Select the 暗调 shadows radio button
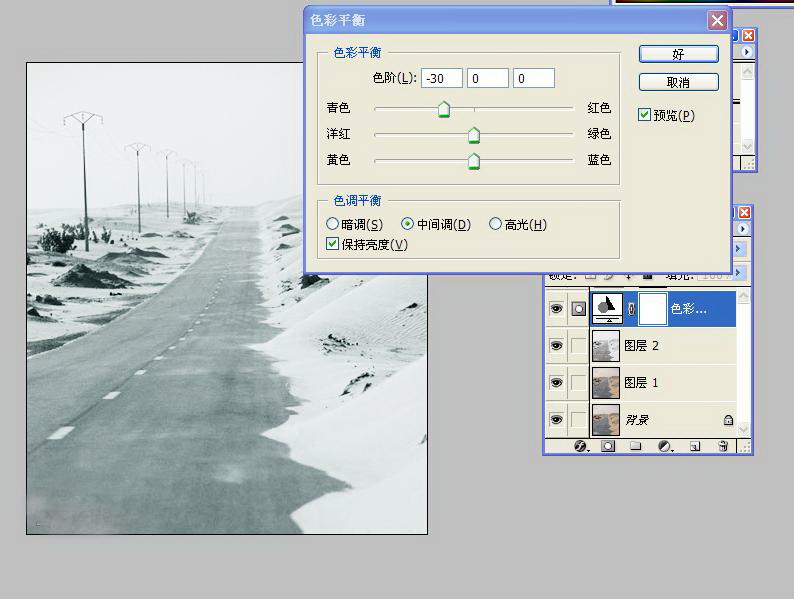Viewport: 794px width, 599px height. click(333, 225)
